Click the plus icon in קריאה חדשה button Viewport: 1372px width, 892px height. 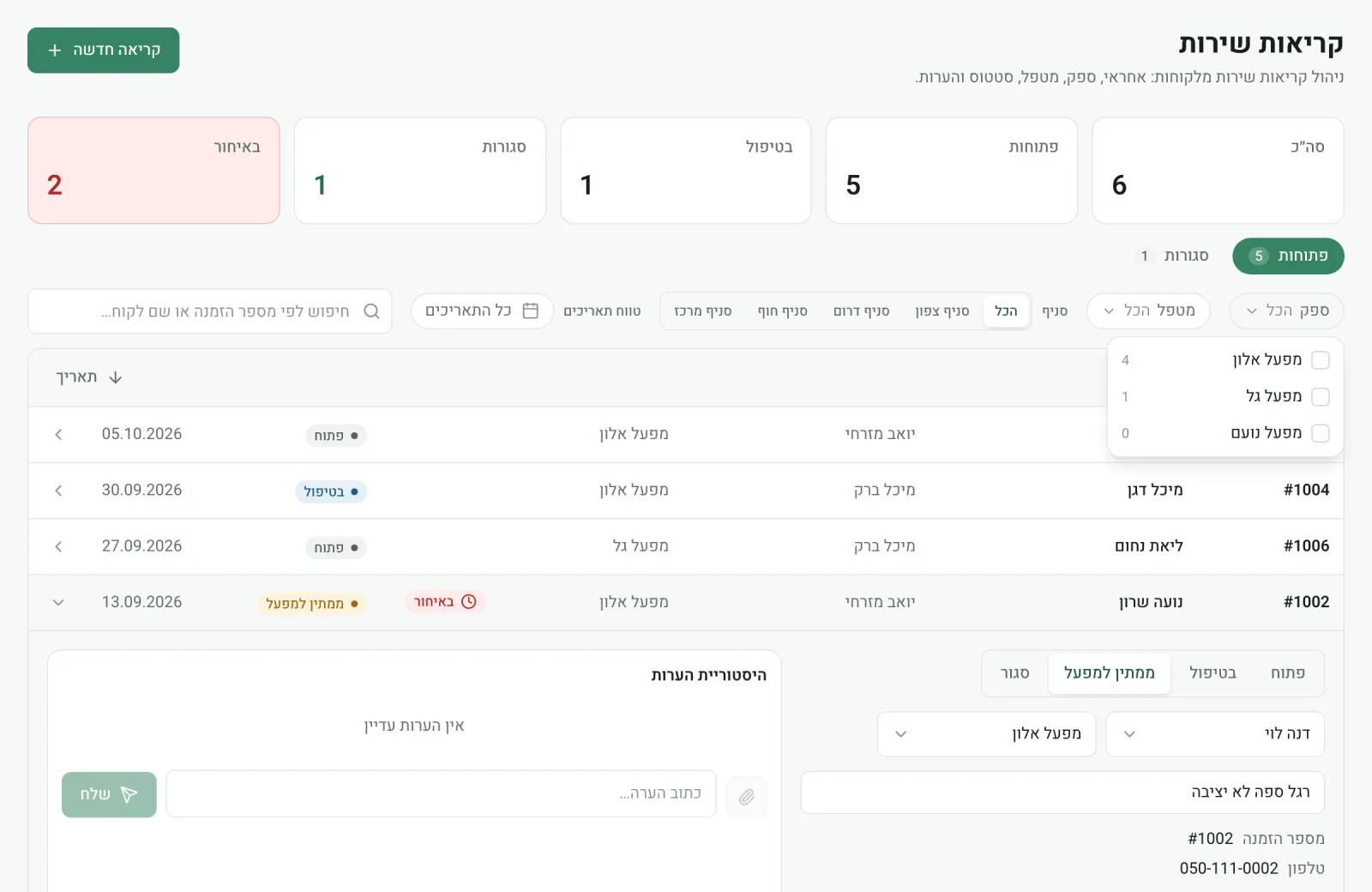click(55, 51)
